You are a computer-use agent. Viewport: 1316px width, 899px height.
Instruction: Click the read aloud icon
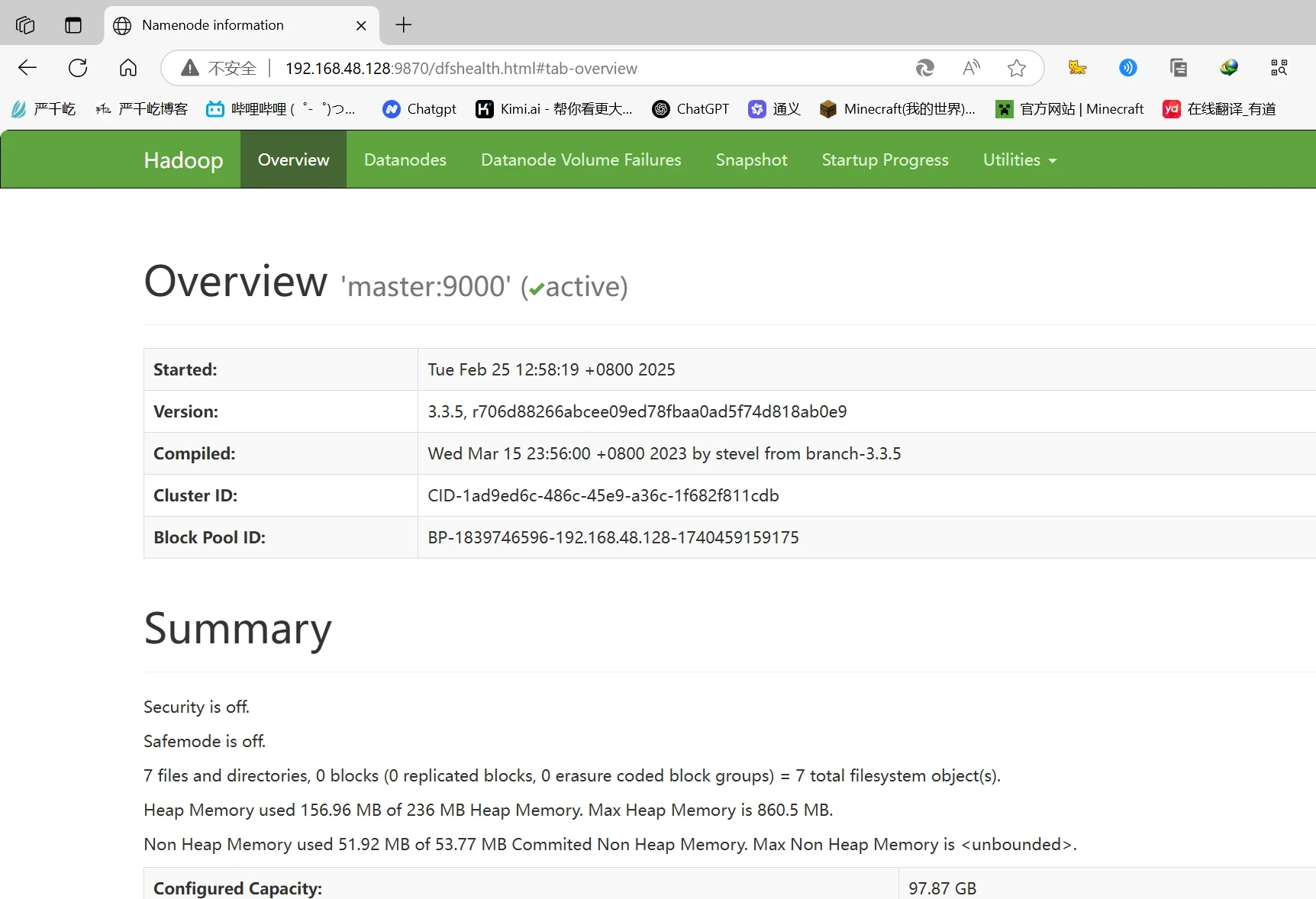971,68
